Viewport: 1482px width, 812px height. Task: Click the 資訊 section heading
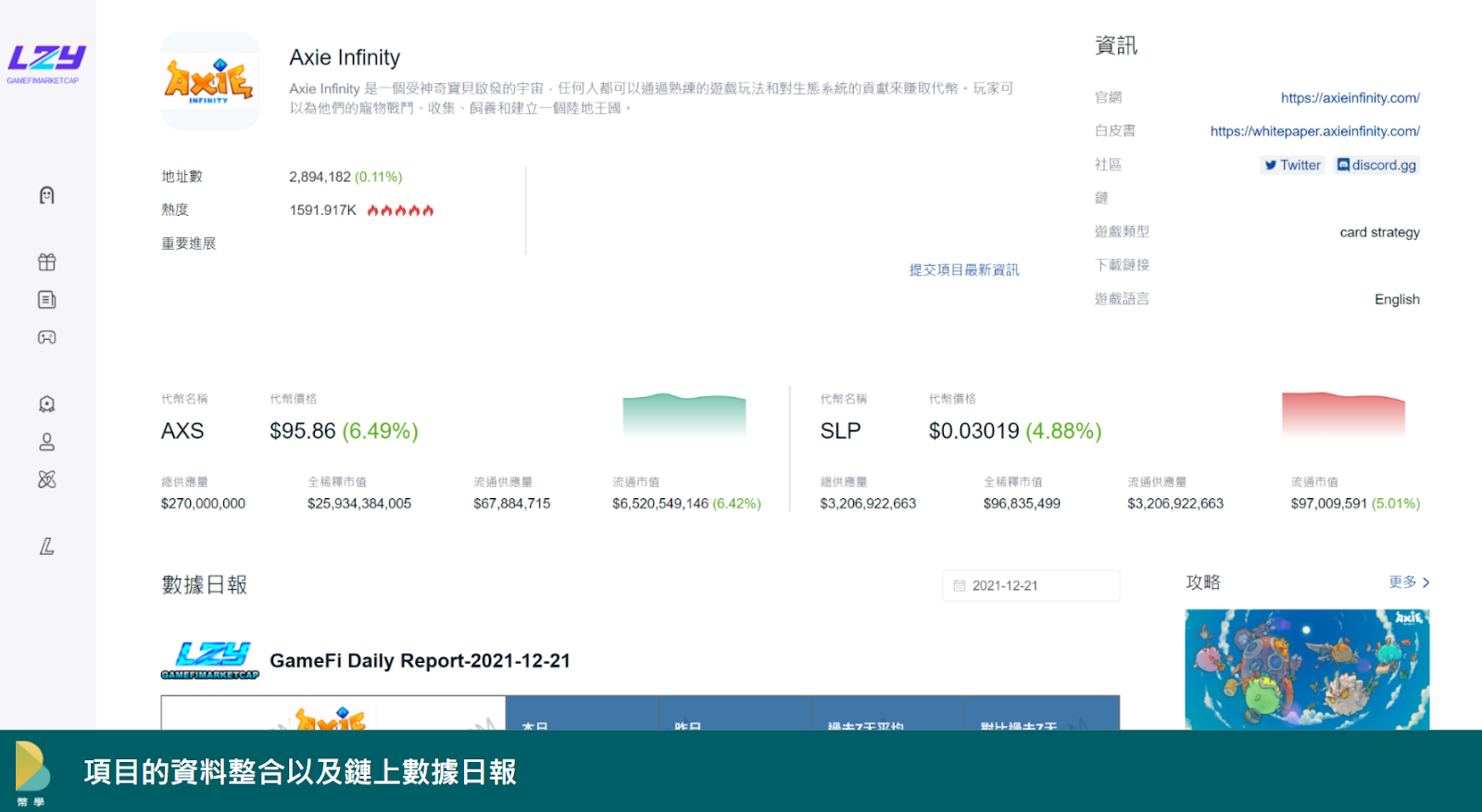pos(1116,45)
